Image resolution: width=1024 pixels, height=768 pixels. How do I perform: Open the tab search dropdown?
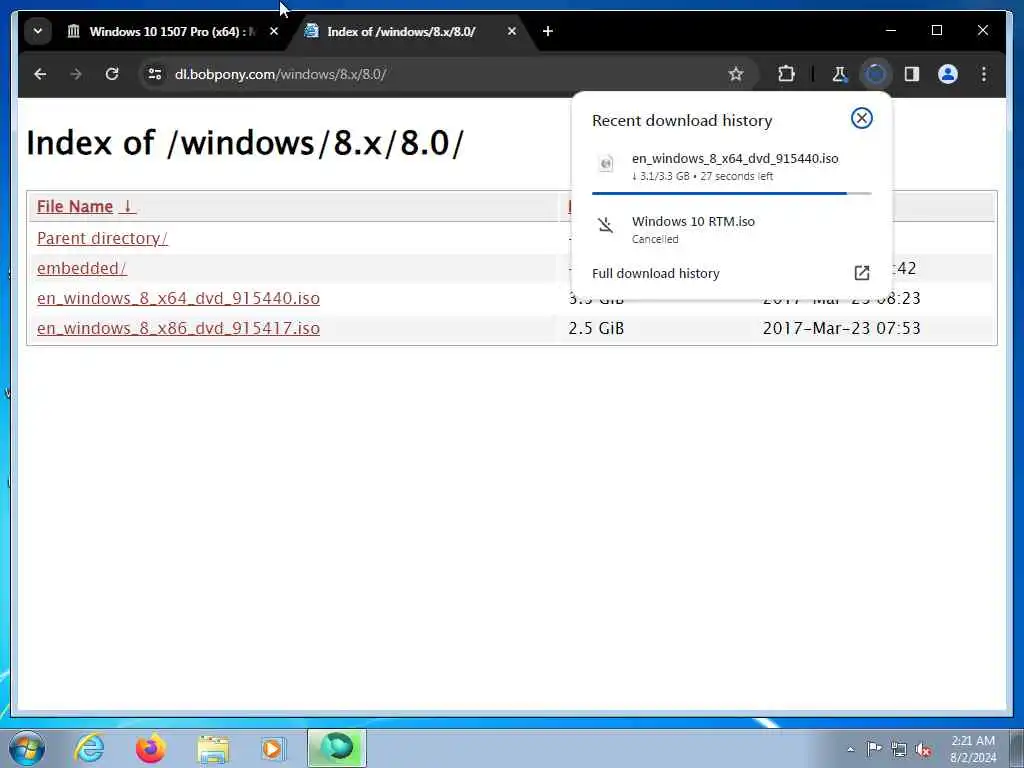pyautogui.click(x=38, y=31)
